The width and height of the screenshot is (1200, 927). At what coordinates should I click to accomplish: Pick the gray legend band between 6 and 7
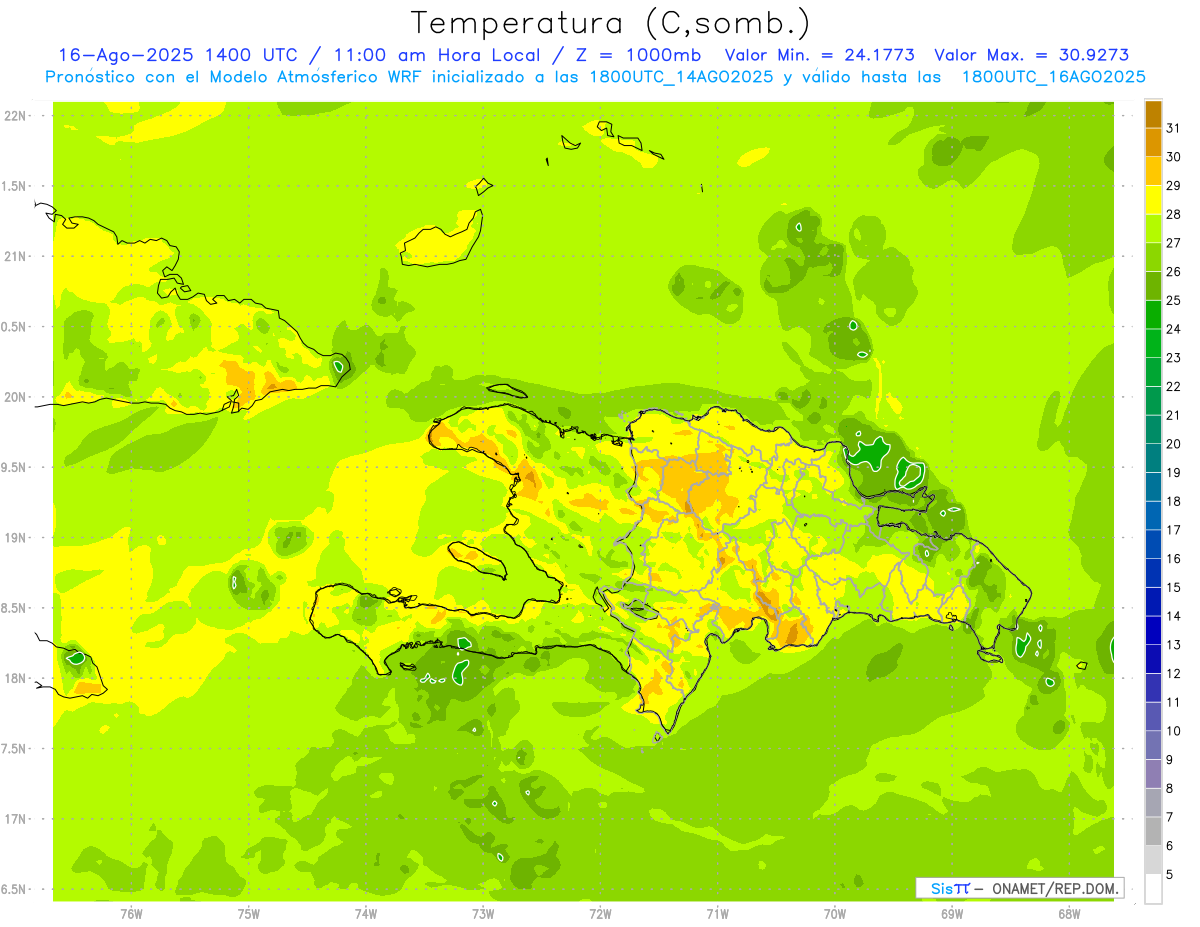(1153, 831)
